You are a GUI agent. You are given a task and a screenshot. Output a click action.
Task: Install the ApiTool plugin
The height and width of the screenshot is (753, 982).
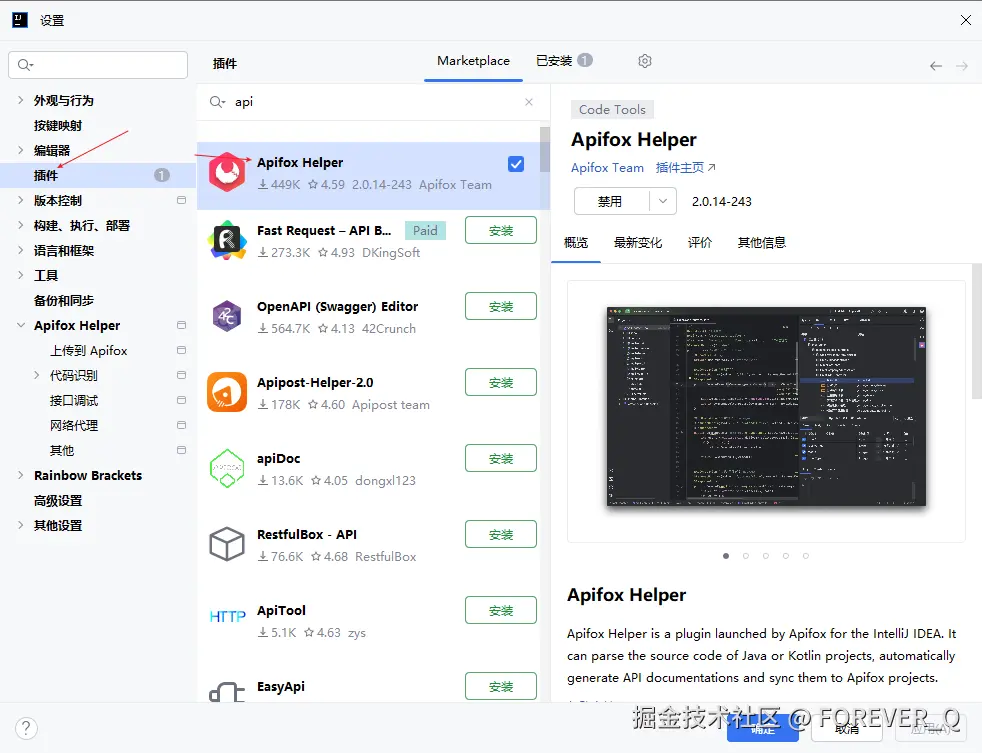(501, 610)
